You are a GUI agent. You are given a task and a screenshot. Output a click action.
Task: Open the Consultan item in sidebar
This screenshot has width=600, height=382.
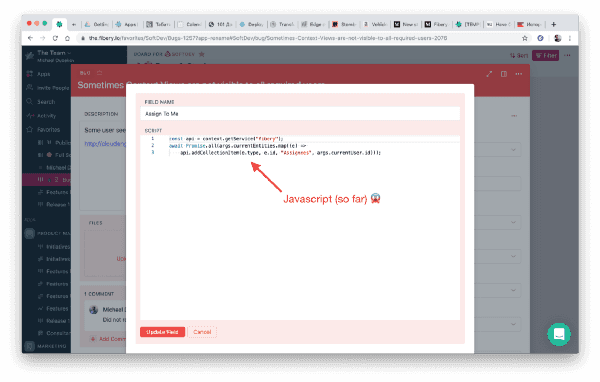click(54, 333)
